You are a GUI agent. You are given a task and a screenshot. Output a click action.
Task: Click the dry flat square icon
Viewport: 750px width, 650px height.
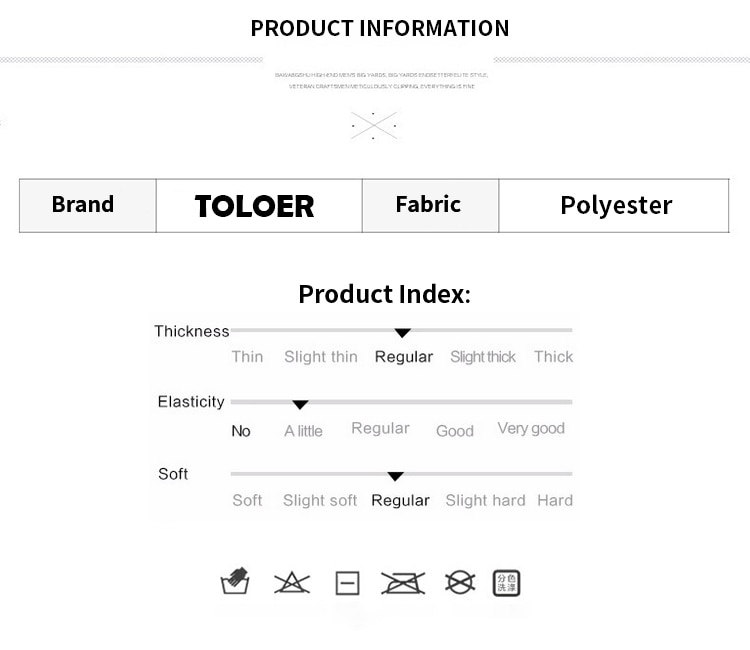click(x=348, y=583)
